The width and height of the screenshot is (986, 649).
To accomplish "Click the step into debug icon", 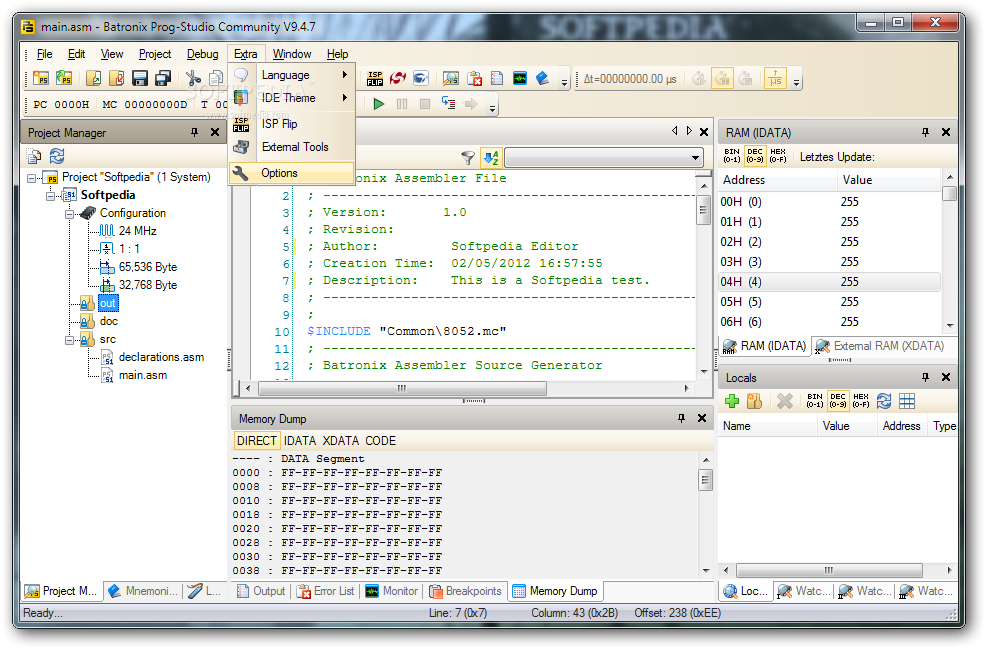I will click(448, 103).
